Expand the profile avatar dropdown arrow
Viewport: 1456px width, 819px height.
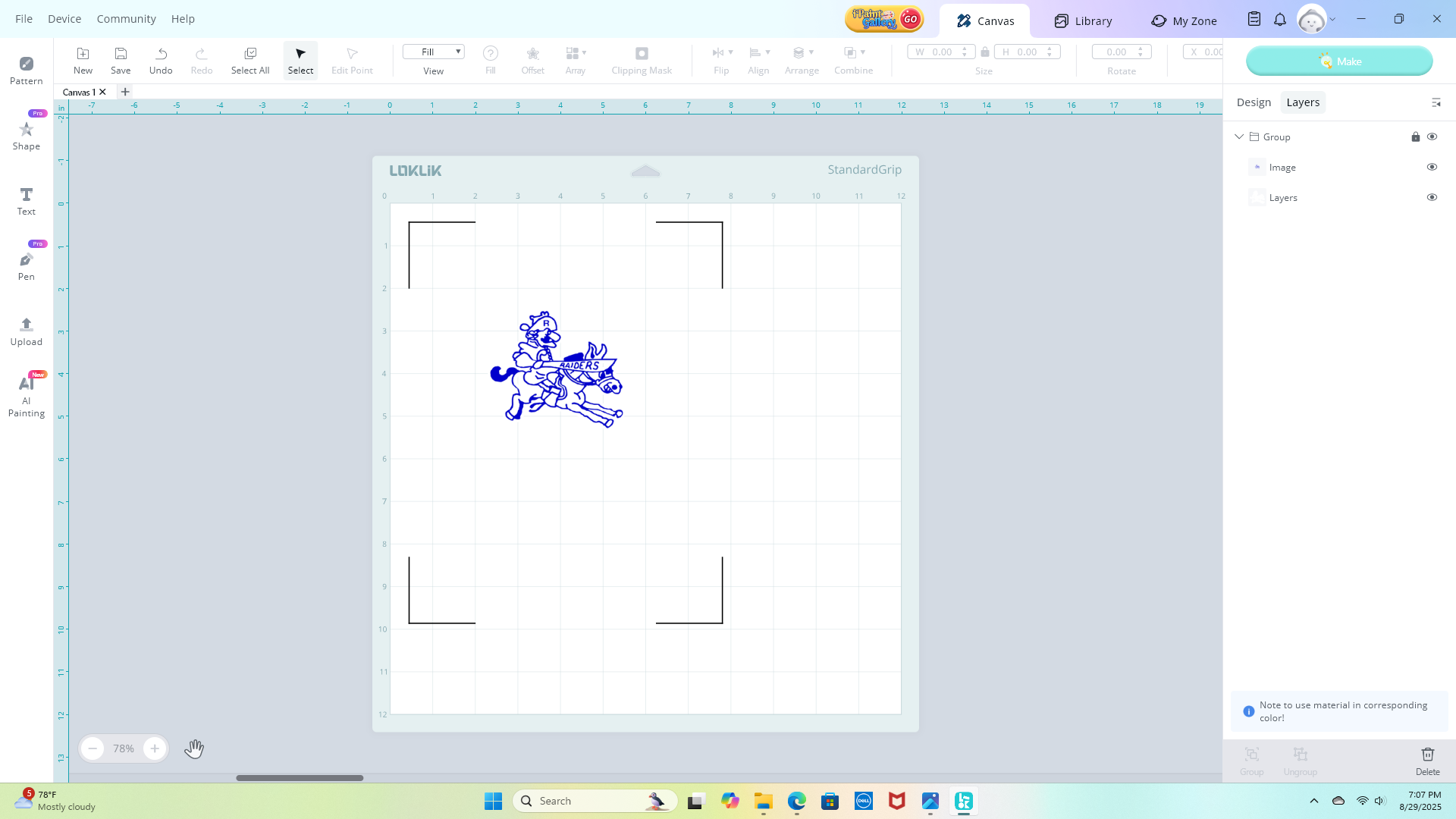(1332, 20)
